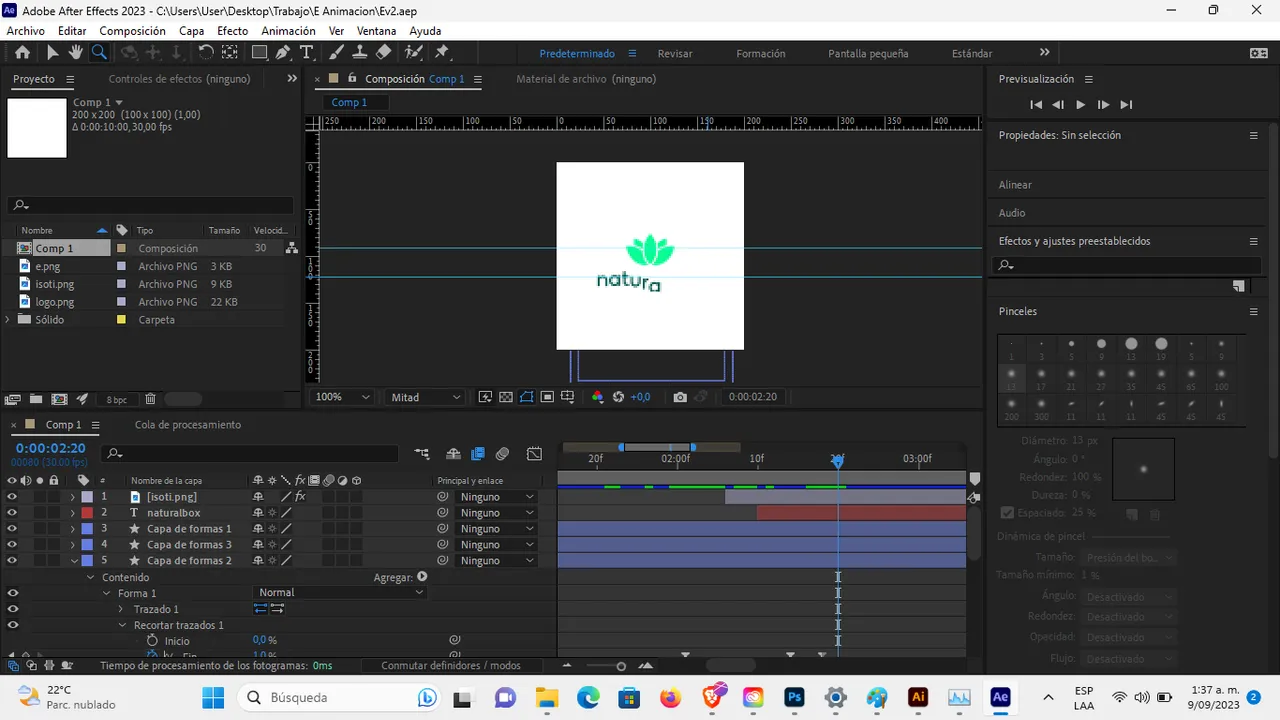
Task: Expand Sólido folder in Project panel
Action: point(9,320)
